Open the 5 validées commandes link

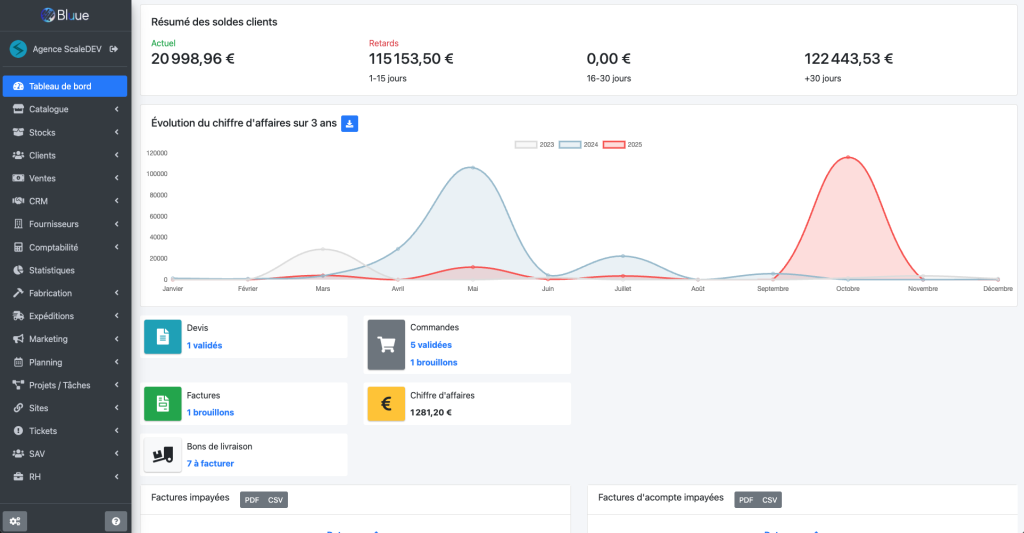coord(431,345)
